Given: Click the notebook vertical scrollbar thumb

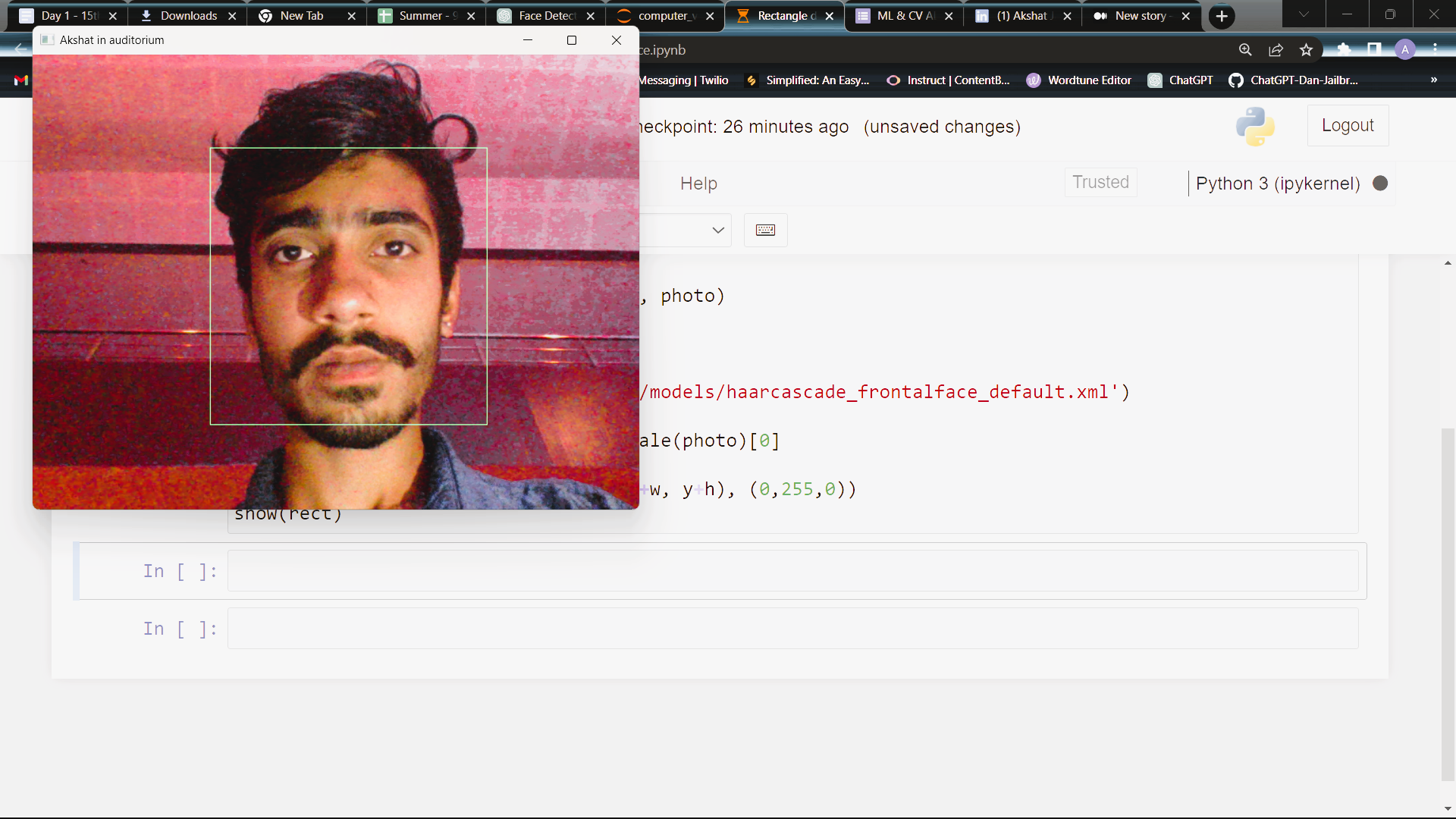Looking at the screenshot, I should [x=1448, y=604].
